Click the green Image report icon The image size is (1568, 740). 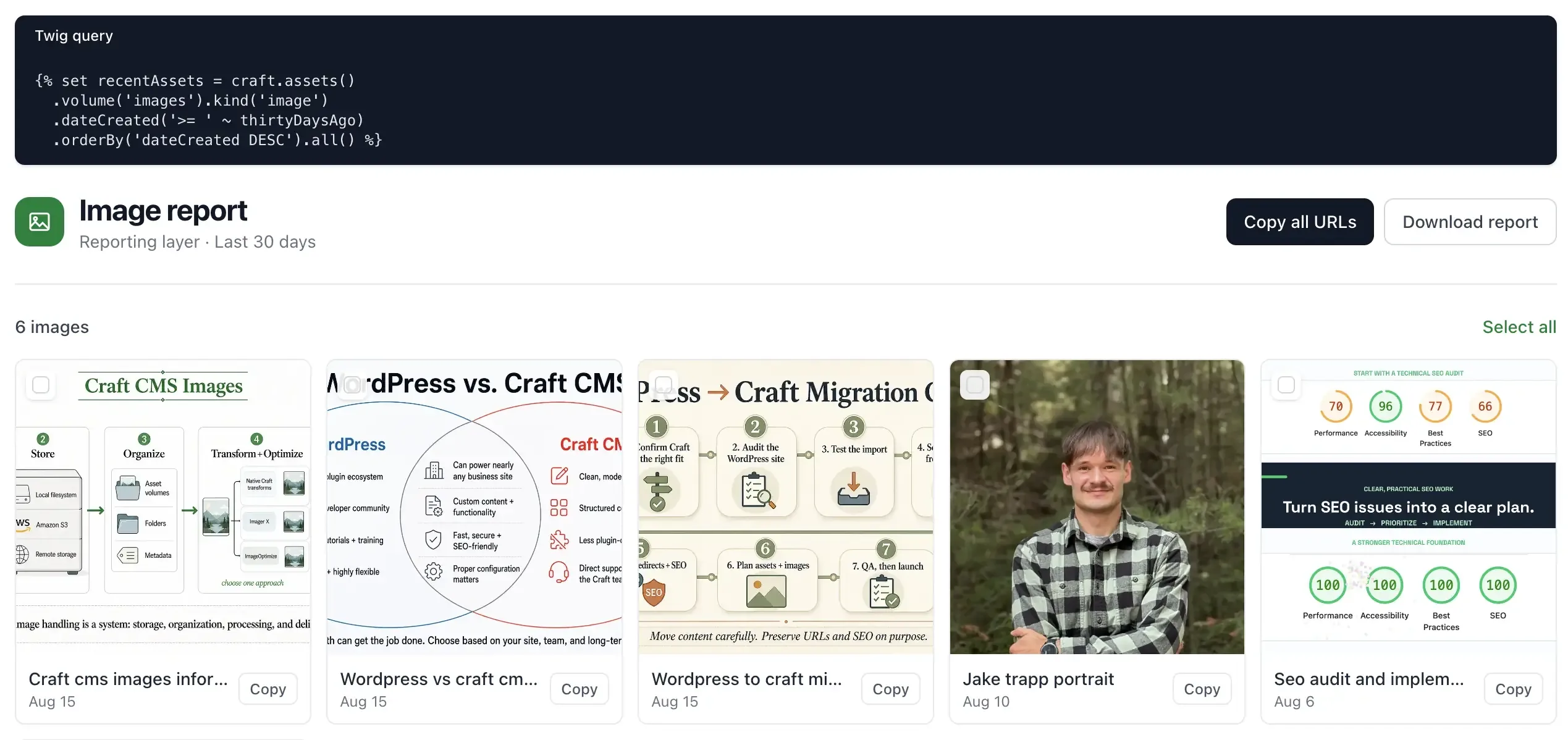(x=40, y=222)
